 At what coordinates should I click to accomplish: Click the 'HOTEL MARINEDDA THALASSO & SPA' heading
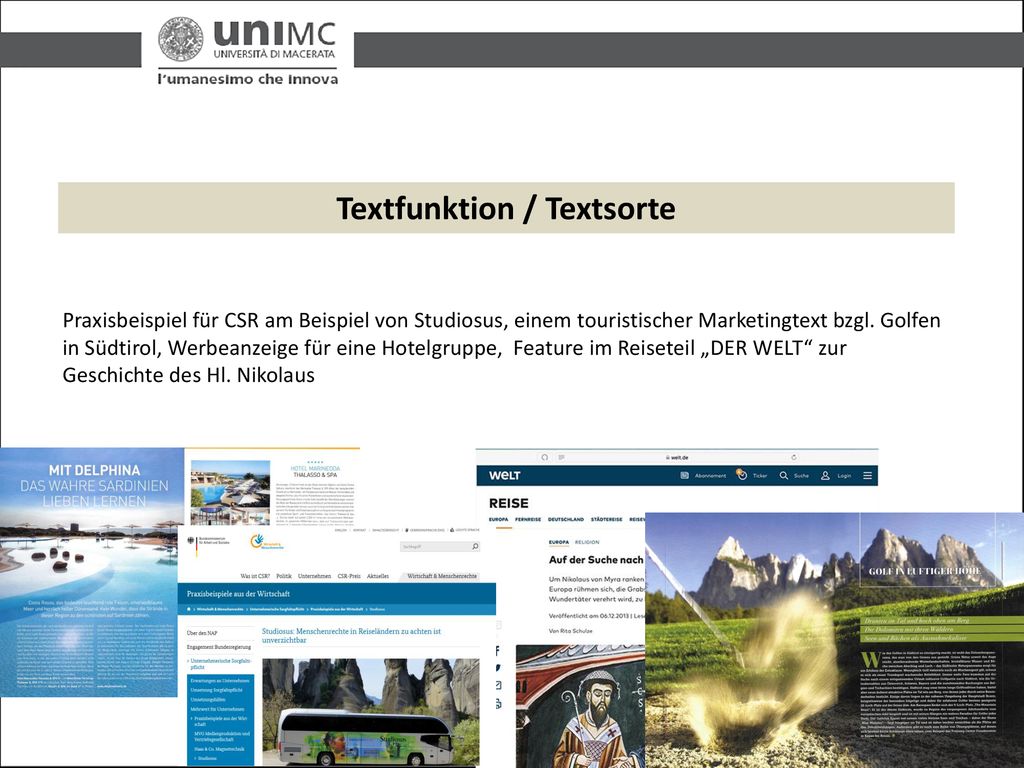(315, 472)
